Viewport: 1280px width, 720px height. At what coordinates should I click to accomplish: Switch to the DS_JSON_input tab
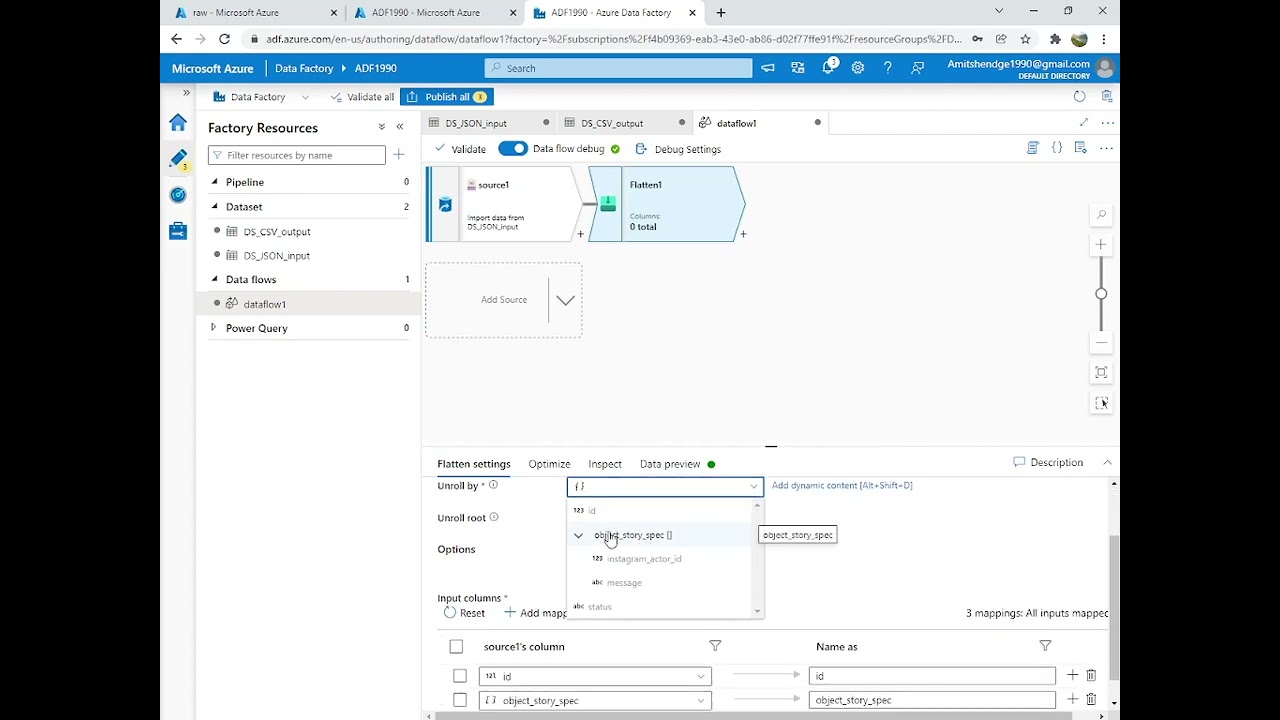(x=476, y=123)
